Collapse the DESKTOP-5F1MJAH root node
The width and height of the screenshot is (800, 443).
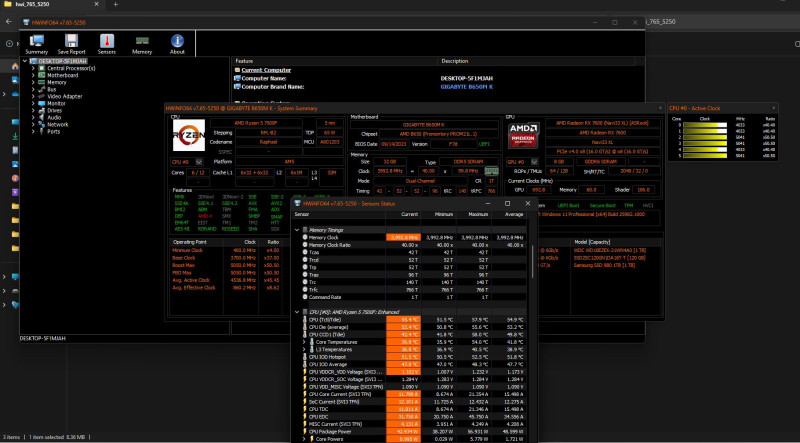(24, 61)
